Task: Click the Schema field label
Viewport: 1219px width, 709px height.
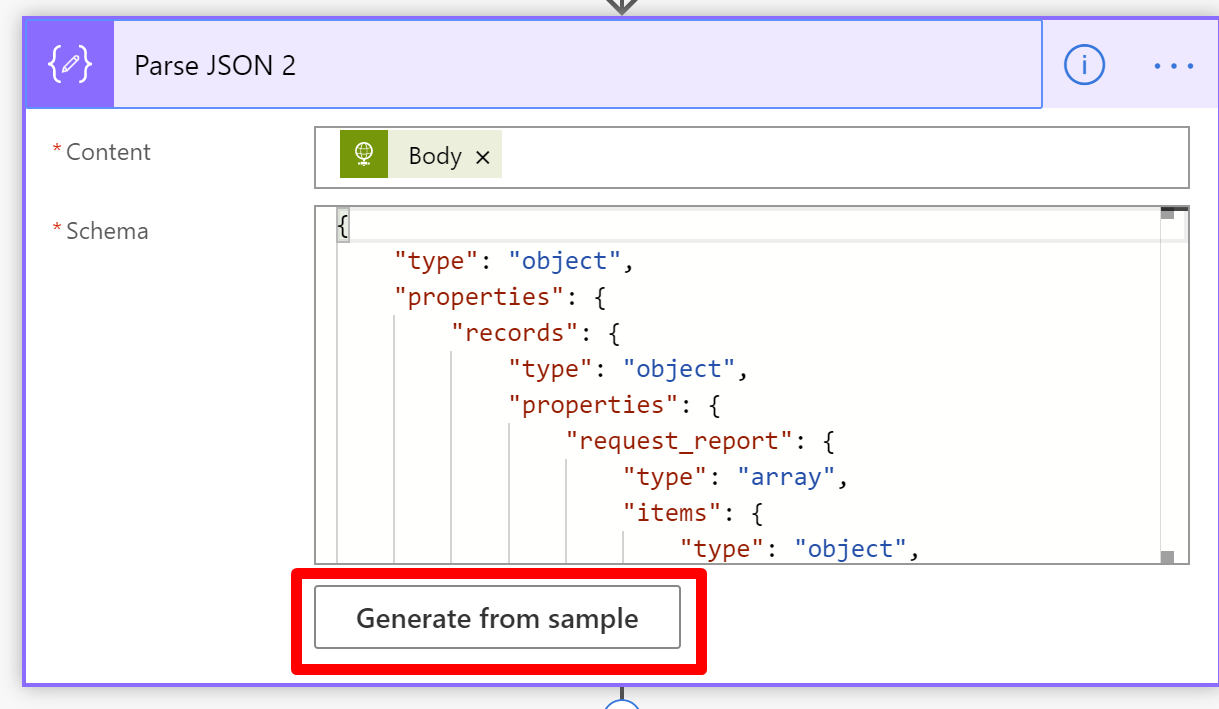Action: coord(107,231)
